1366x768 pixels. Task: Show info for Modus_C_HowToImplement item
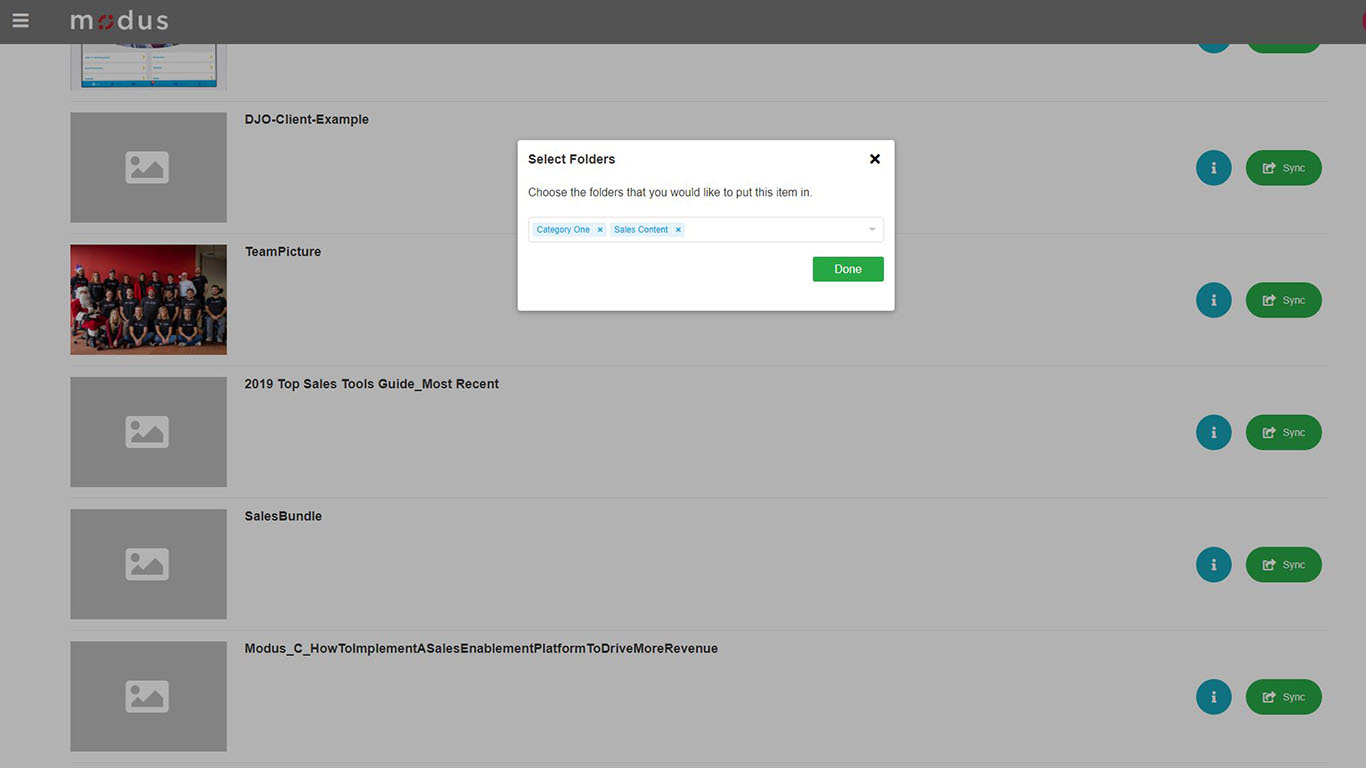1214,697
